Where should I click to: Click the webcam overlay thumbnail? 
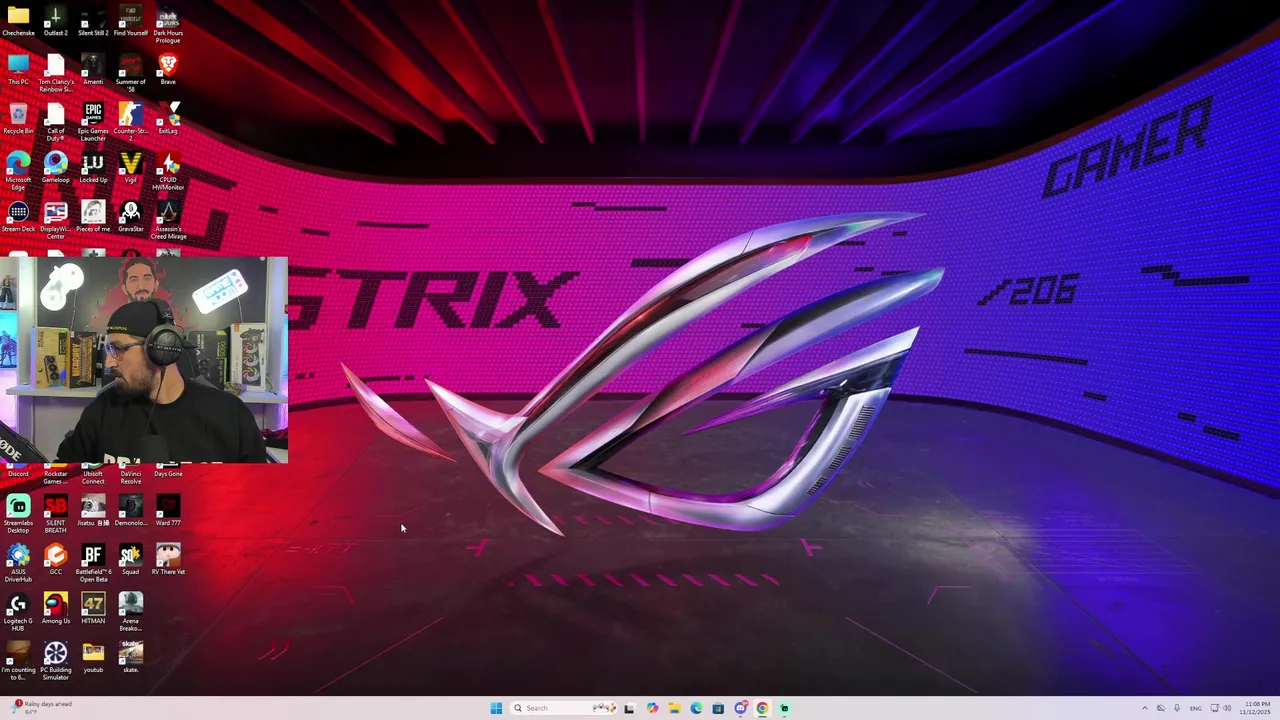coord(144,360)
